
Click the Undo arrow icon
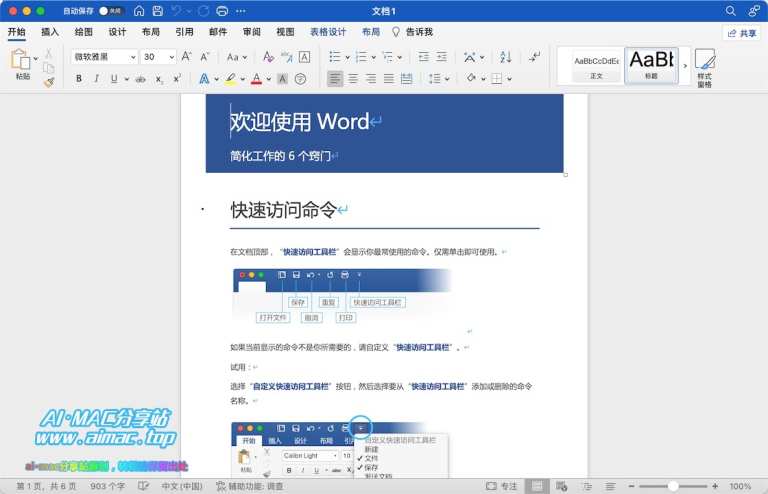pyautogui.click(x=176, y=11)
